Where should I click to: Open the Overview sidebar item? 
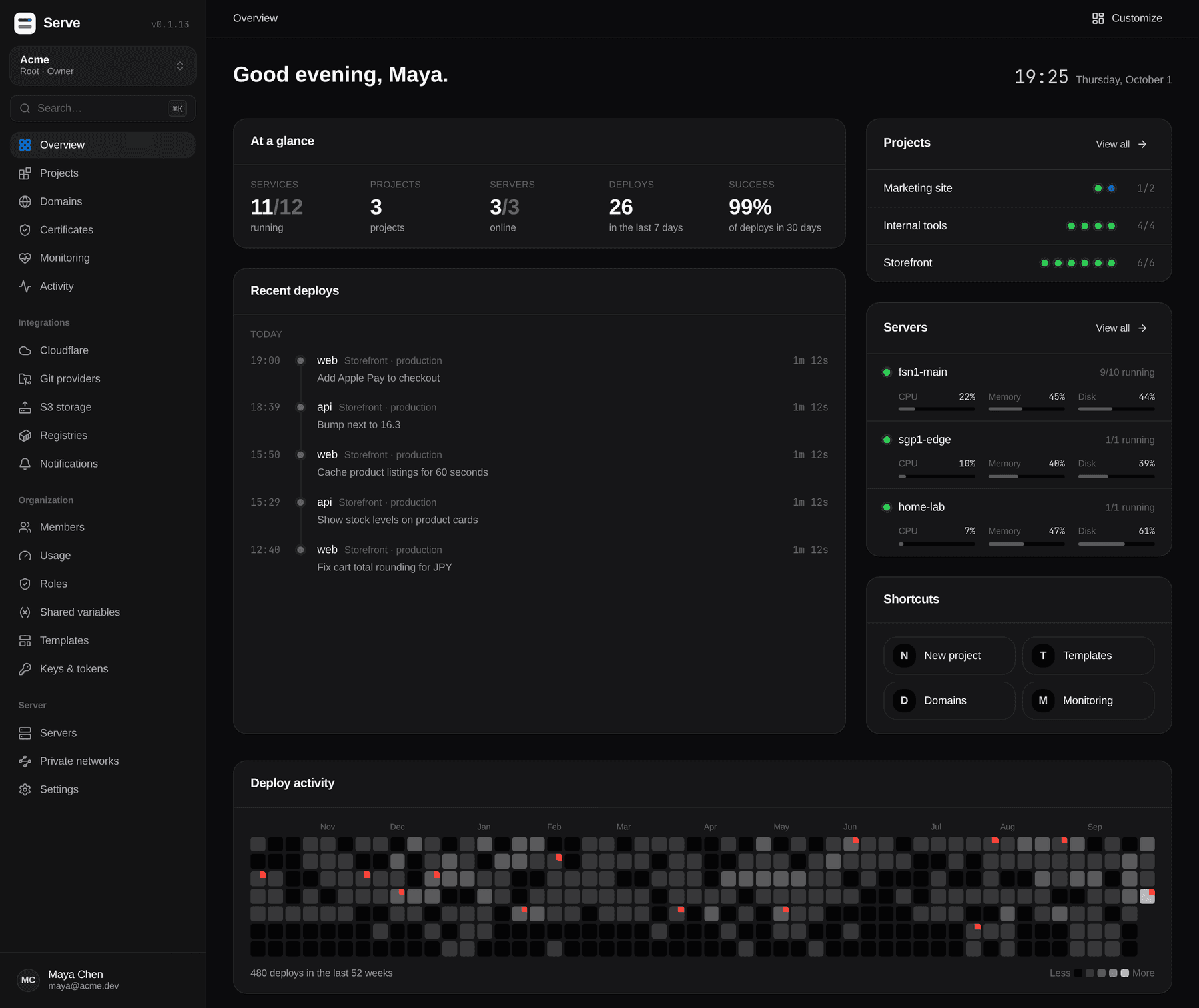[103, 145]
